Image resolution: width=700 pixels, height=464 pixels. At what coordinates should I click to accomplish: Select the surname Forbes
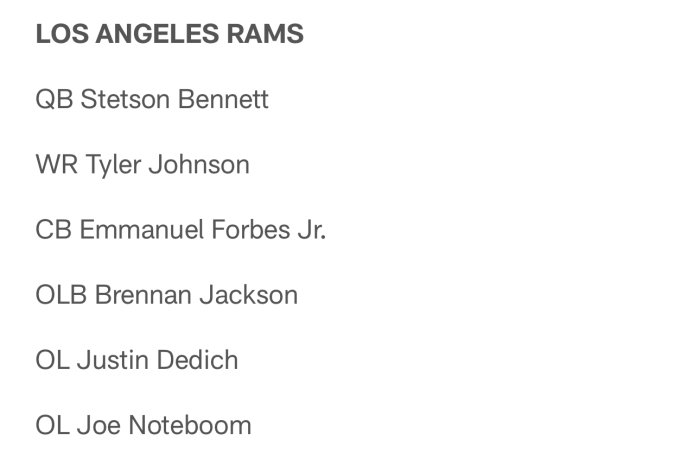point(251,230)
